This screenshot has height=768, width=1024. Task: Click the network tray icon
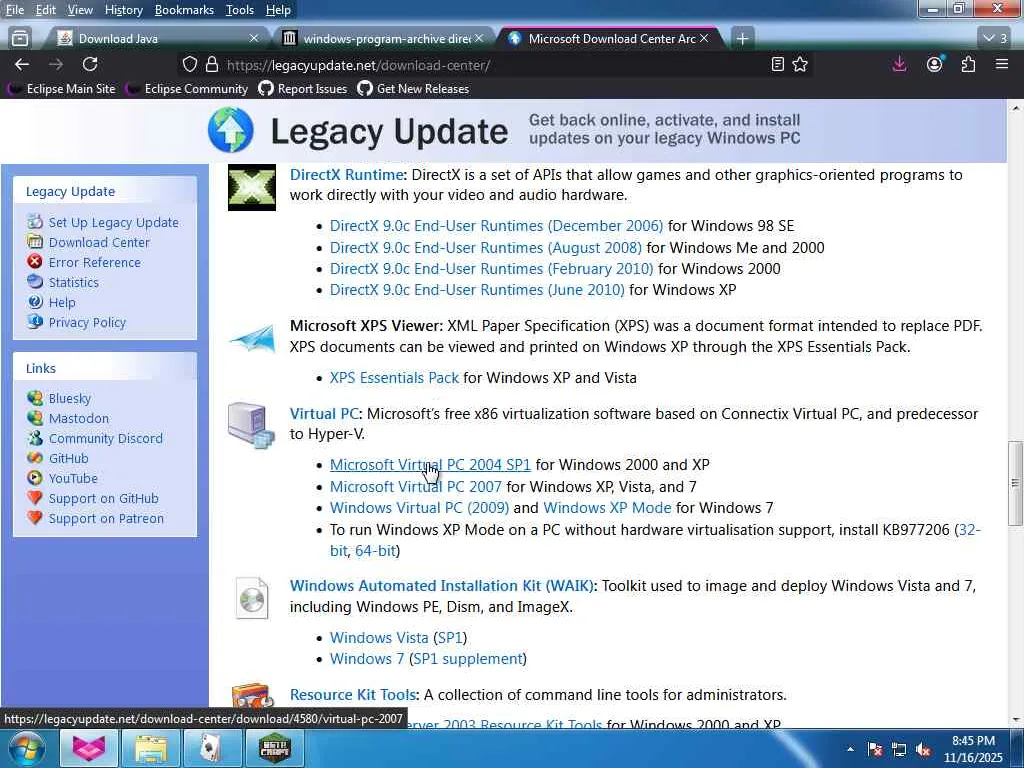(899, 750)
